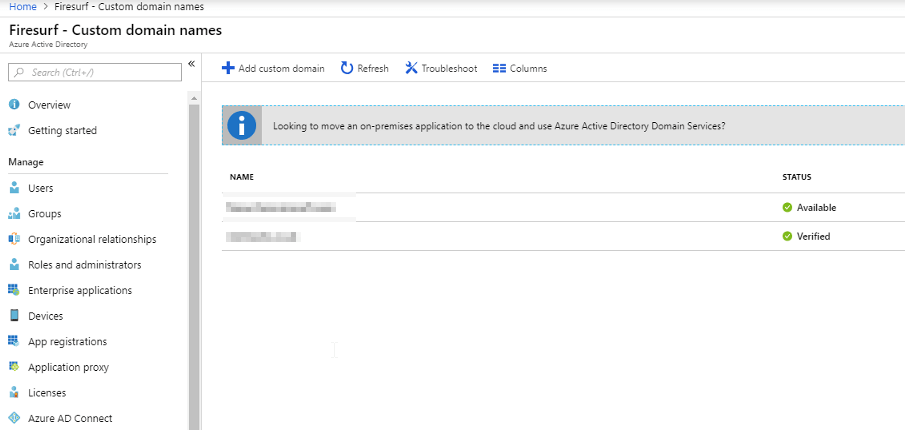
Task: Click the App registrations icon
Action: tap(15, 341)
